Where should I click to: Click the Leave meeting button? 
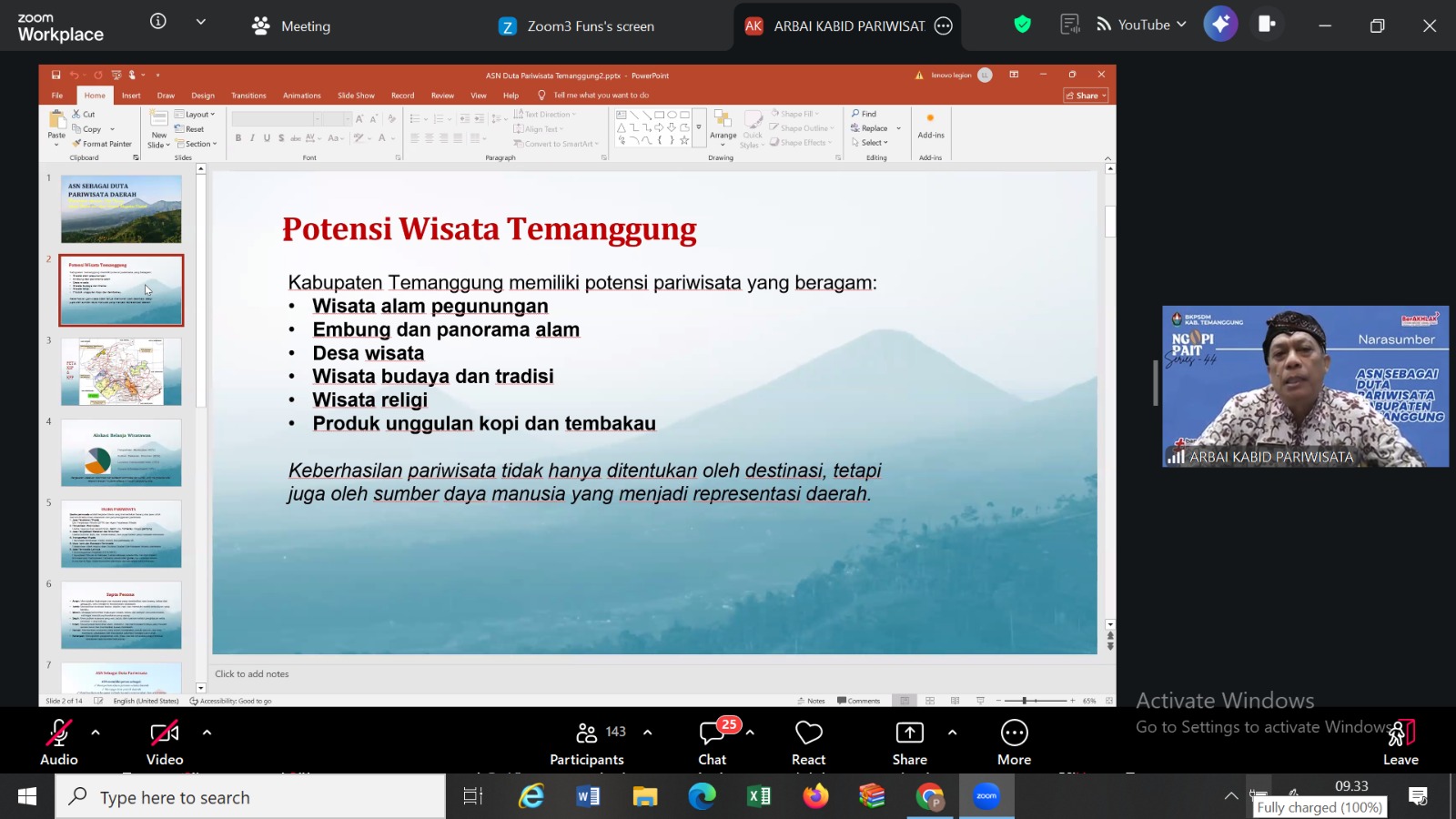1400,743
